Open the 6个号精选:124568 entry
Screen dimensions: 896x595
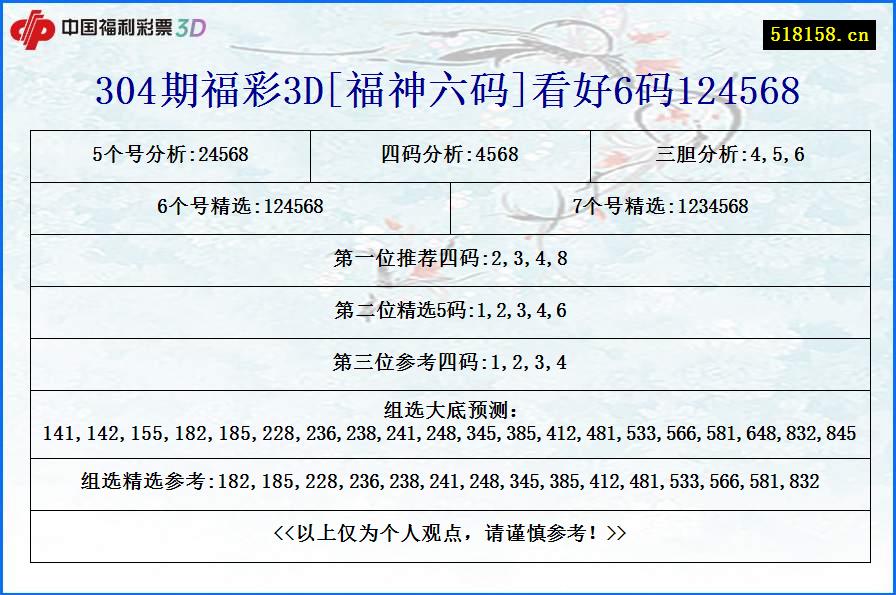point(239,208)
